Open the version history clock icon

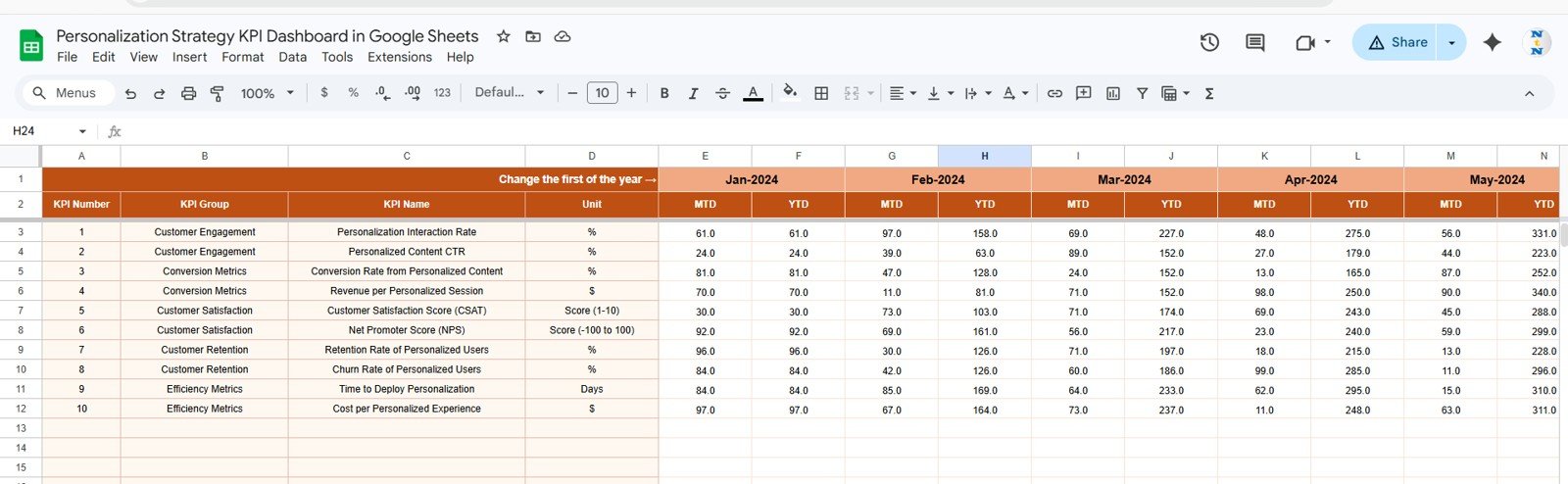point(1209,42)
